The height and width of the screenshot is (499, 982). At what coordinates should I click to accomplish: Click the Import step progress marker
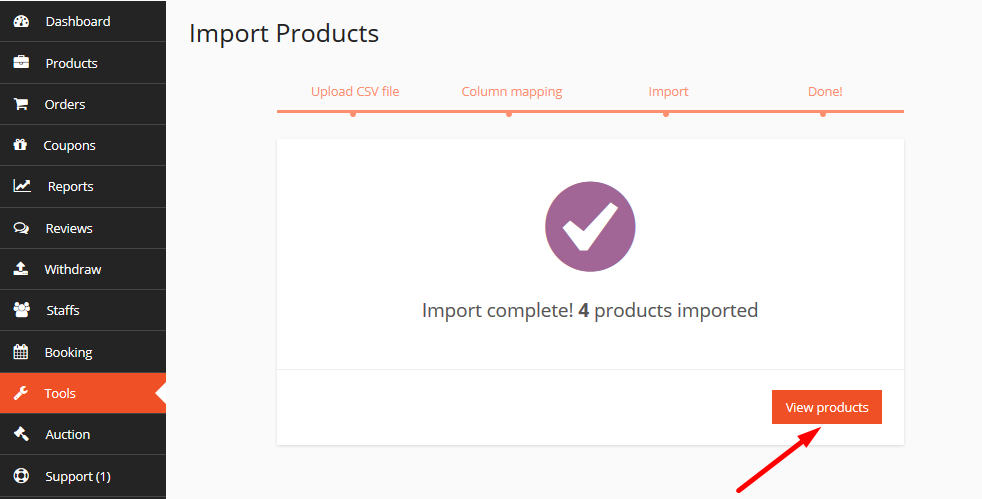pyautogui.click(x=666, y=114)
